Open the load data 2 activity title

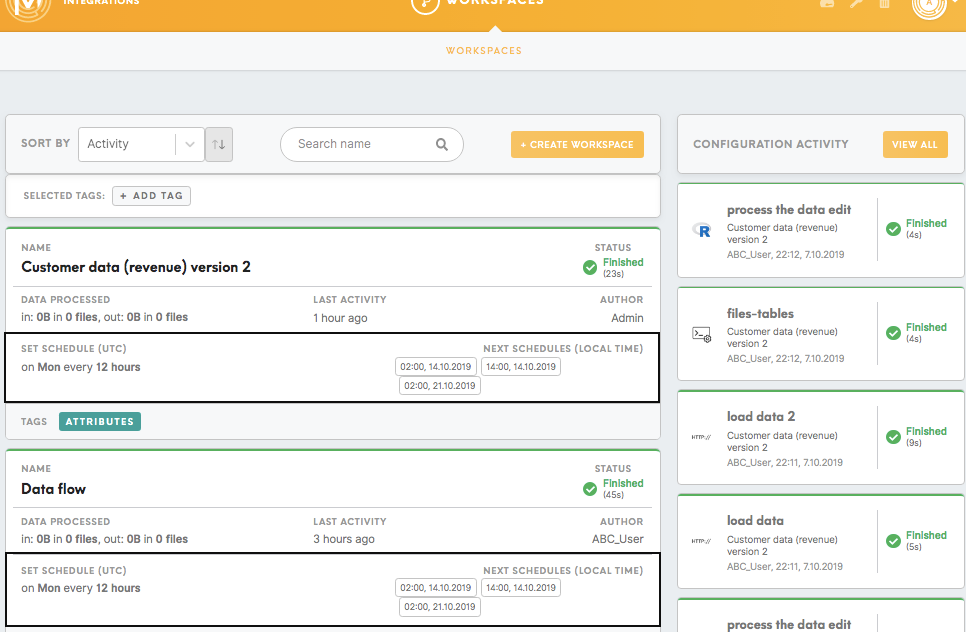[761, 417]
